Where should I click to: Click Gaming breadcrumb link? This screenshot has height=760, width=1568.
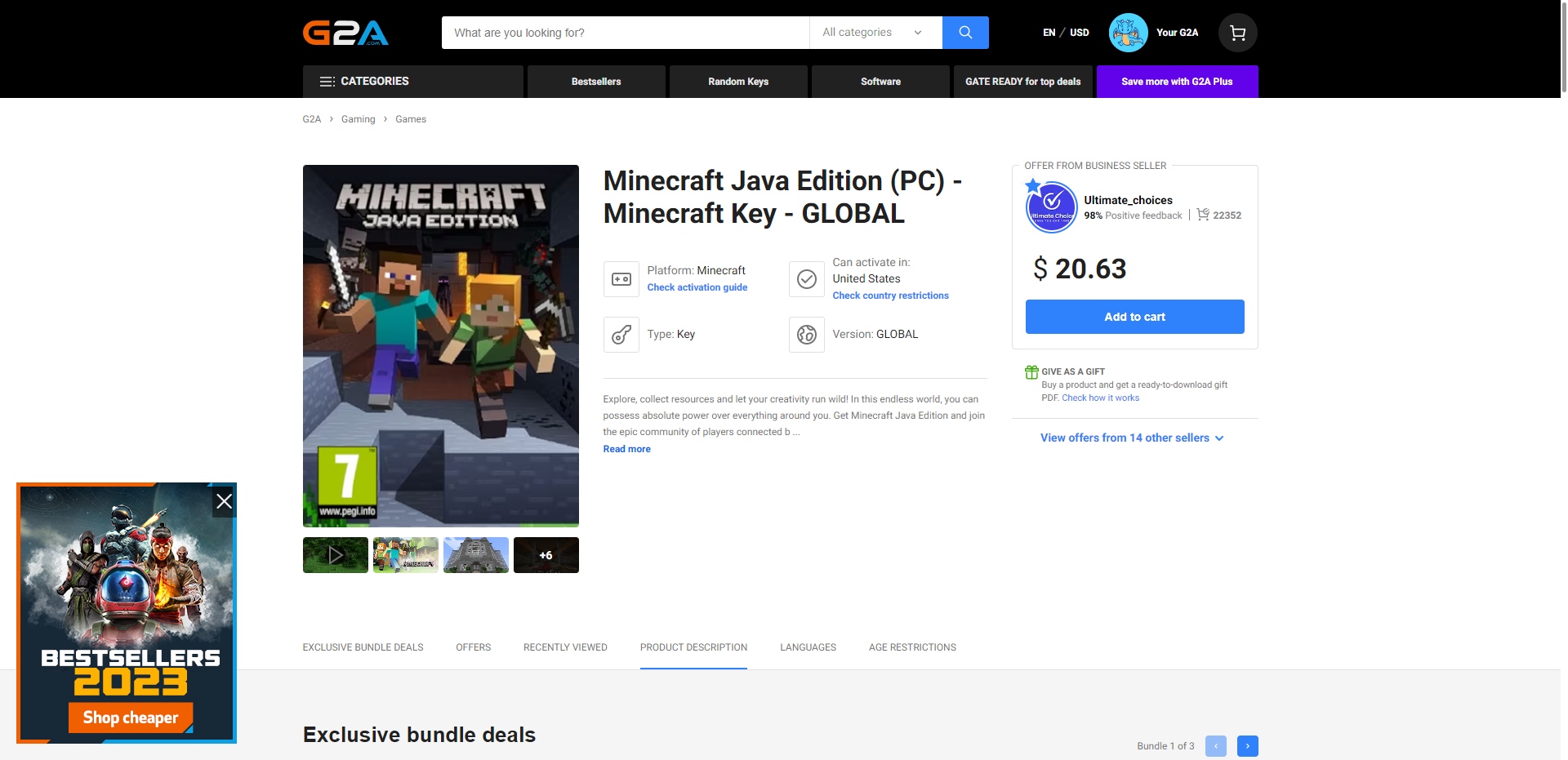pyautogui.click(x=359, y=119)
